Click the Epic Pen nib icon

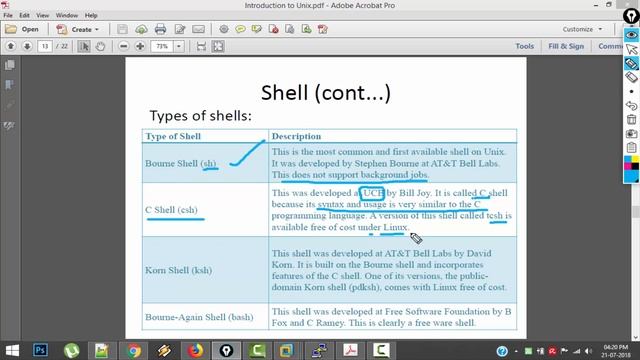coord(631,17)
